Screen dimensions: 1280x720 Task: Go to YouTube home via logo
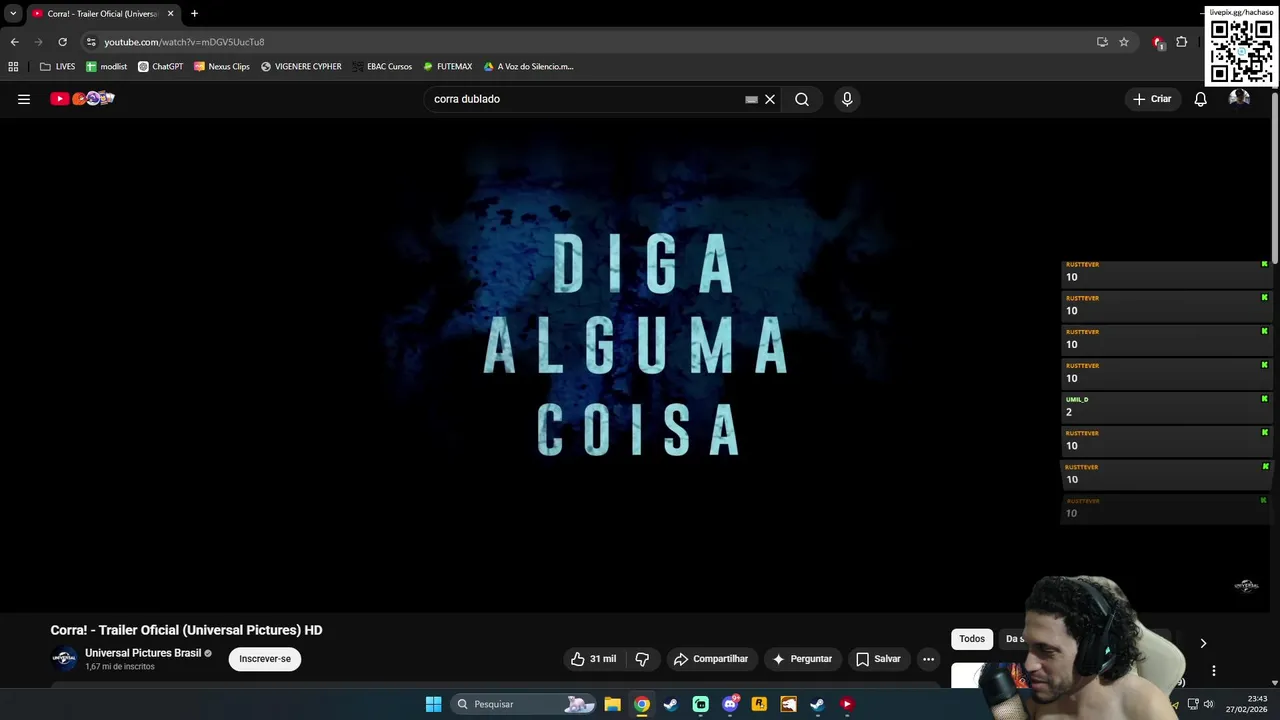tap(83, 98)
